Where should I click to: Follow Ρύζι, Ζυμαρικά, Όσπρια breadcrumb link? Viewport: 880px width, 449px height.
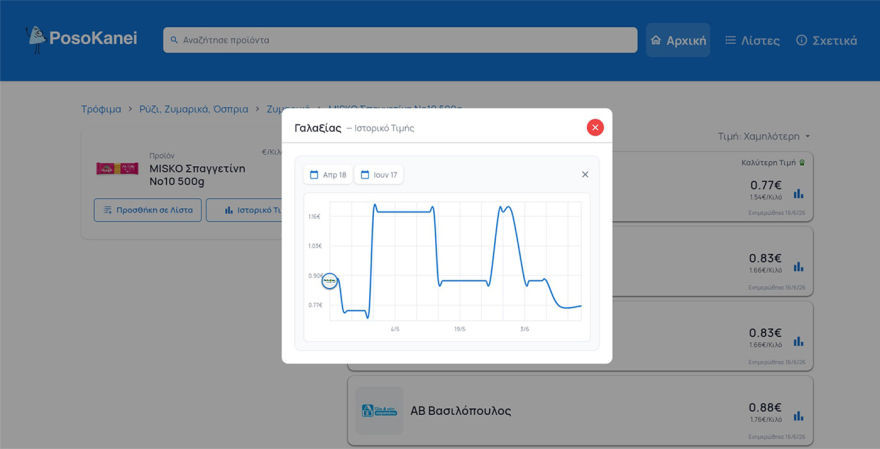(194, 109)
